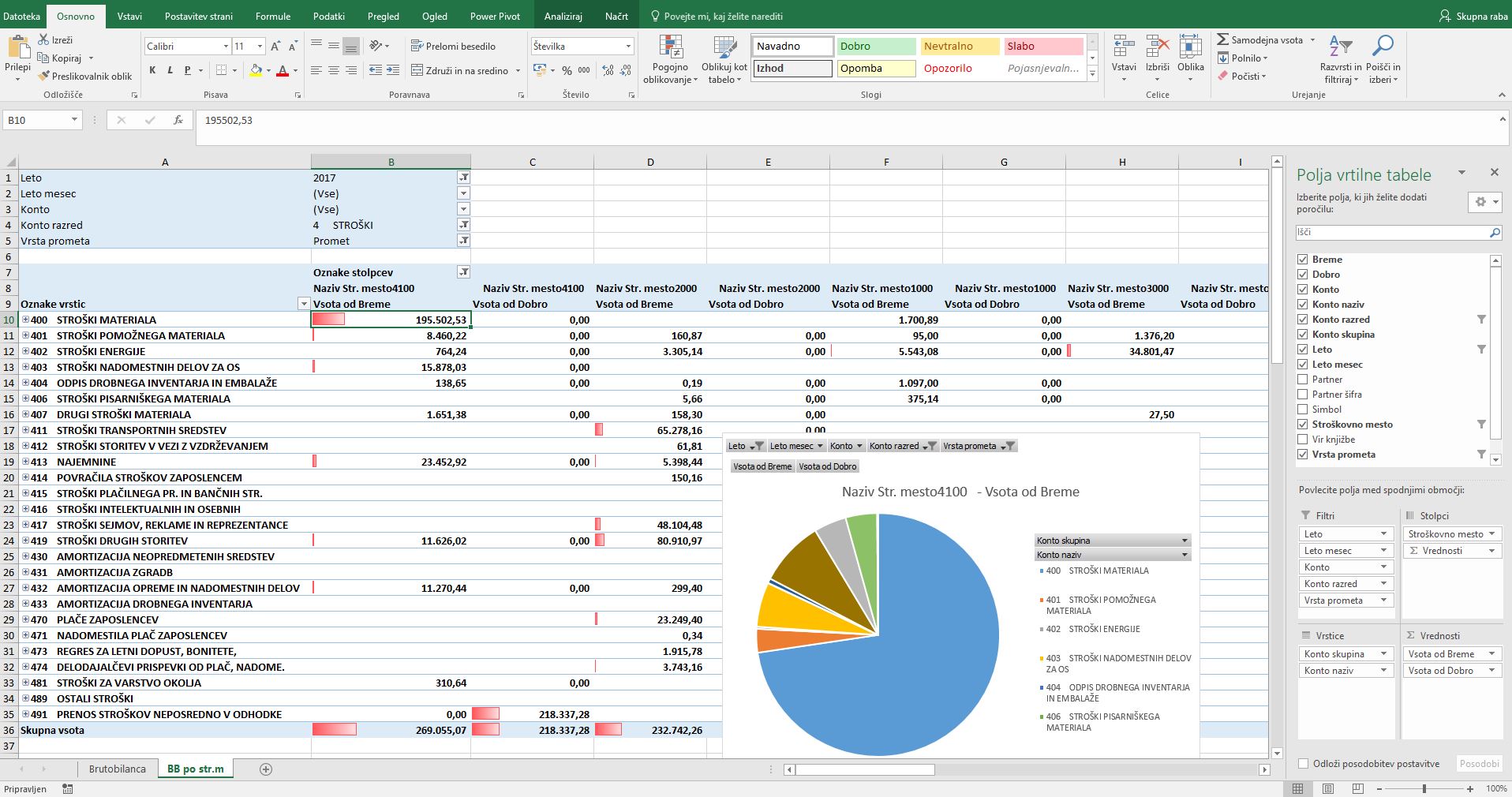
Task: Switch to page layout view icon
Action: click(1328, 788)
